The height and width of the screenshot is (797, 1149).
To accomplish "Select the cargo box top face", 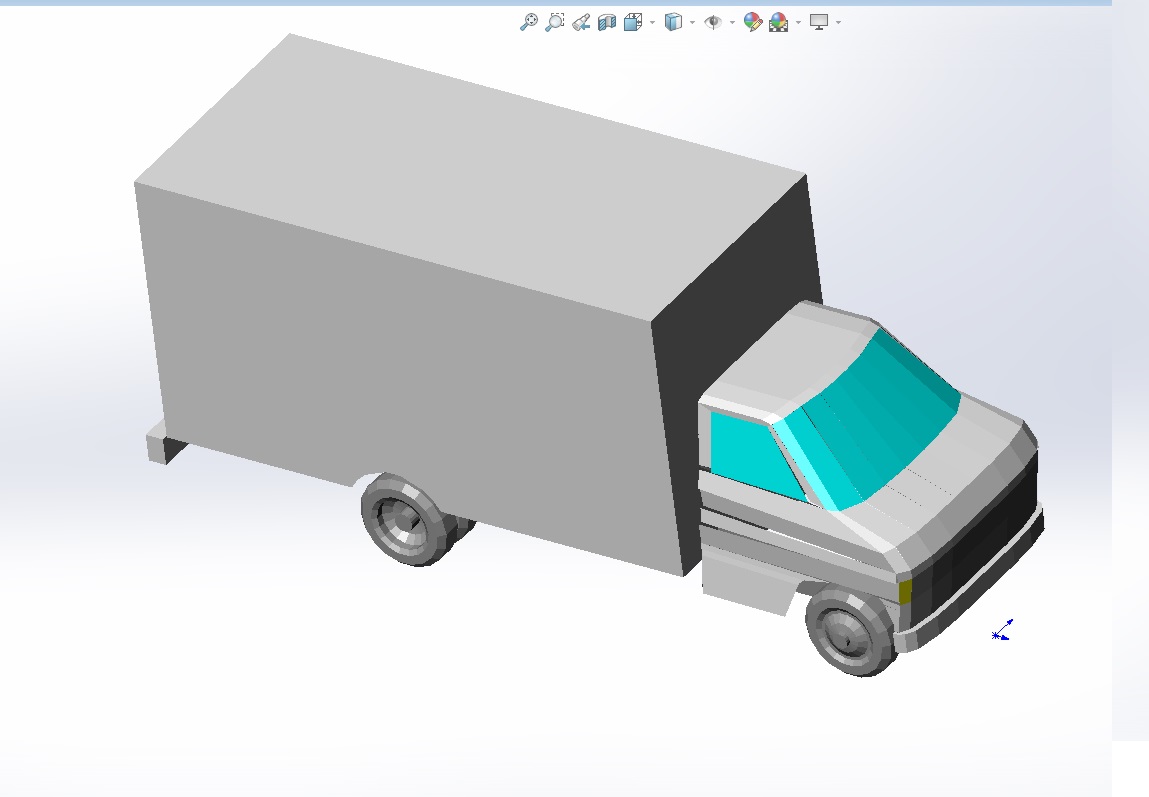I will (x=469, y=176).
